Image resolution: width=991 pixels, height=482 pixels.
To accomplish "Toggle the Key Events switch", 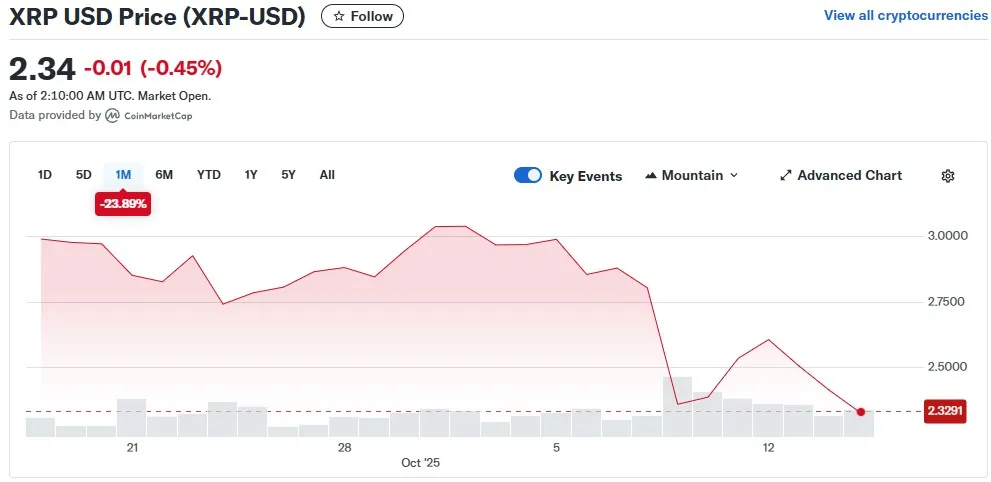I will pos(528,176).
